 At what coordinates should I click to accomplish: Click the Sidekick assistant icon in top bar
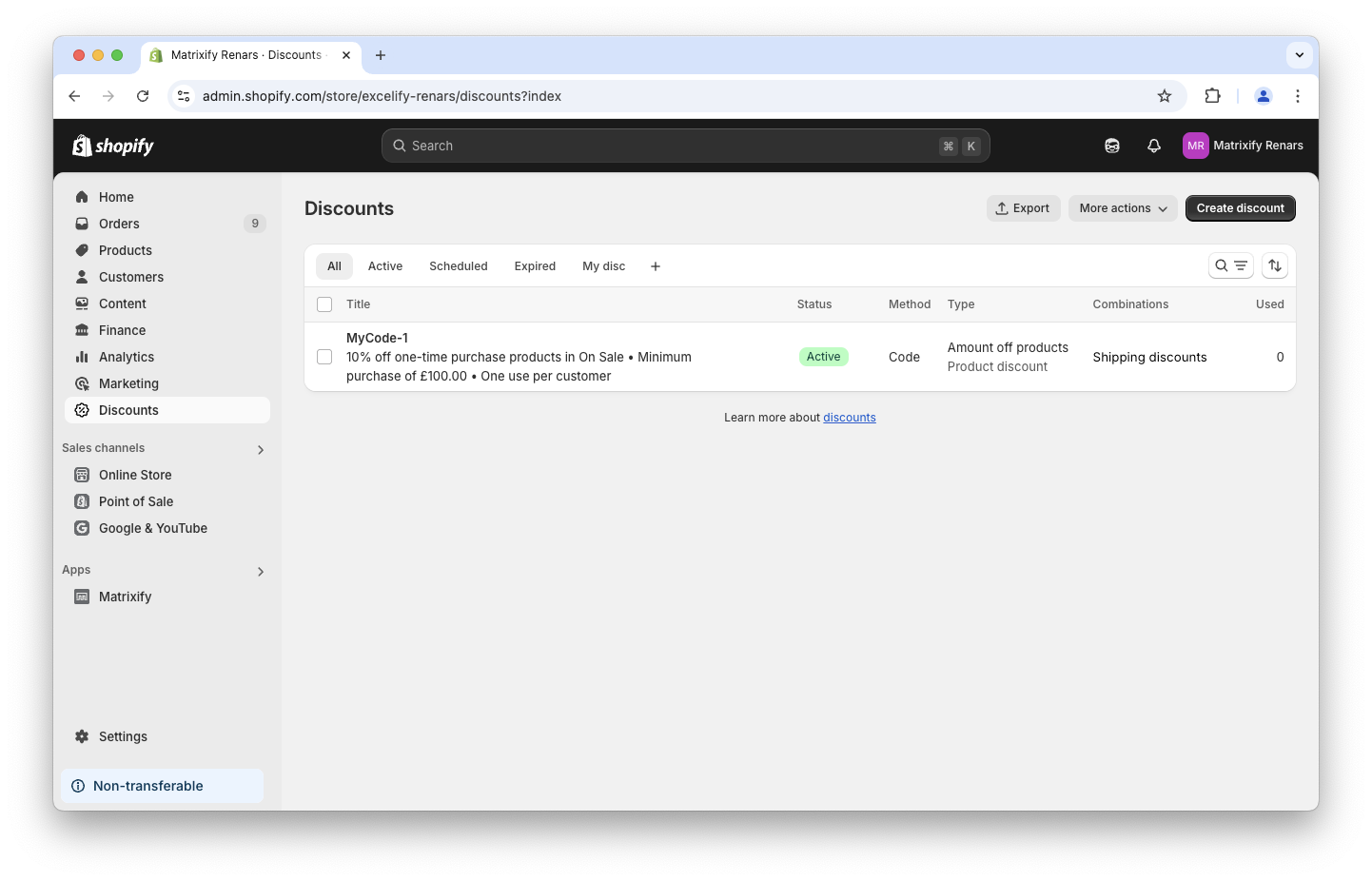(1111, 146)
